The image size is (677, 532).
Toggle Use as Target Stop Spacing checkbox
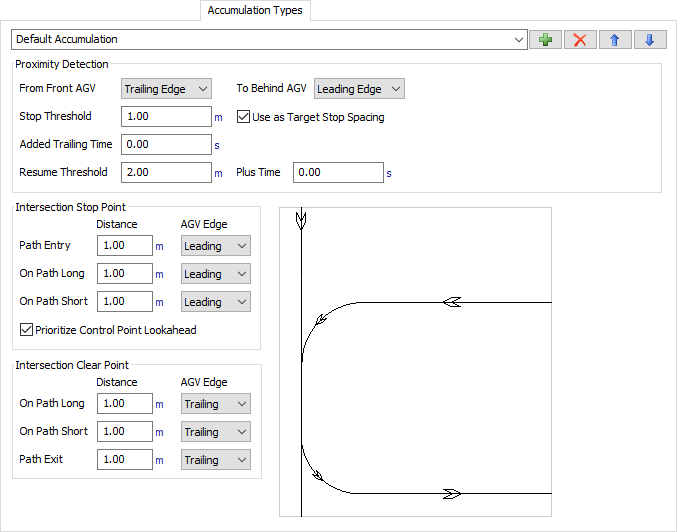point(243,117)
